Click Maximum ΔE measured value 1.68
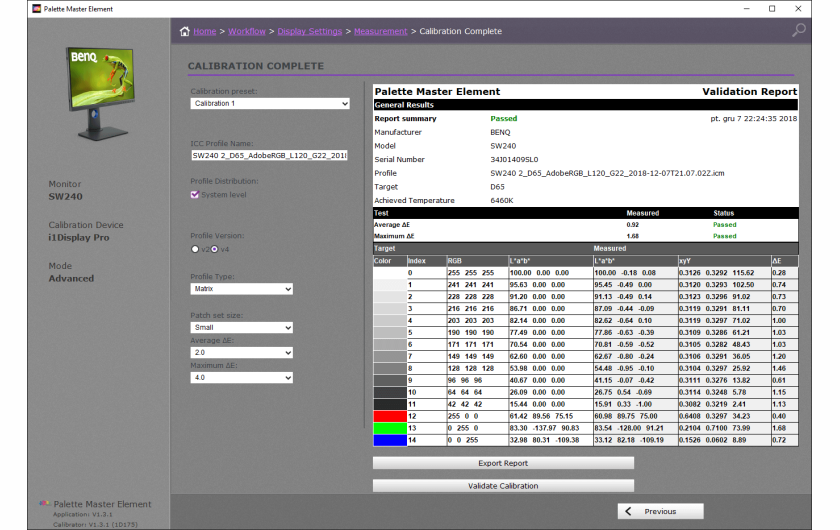This screenshot has height=530, width=840. pyautogui.click(x=633, y=236)
